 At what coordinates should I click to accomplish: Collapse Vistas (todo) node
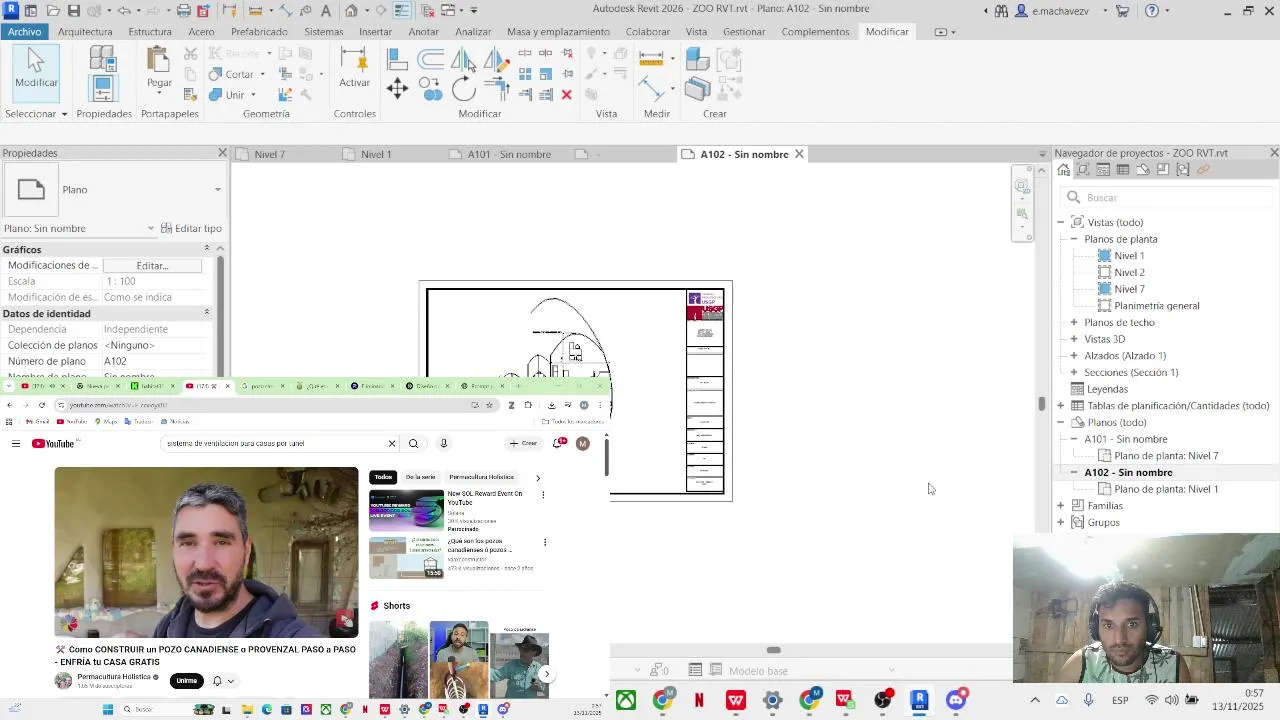point(1061,222)
